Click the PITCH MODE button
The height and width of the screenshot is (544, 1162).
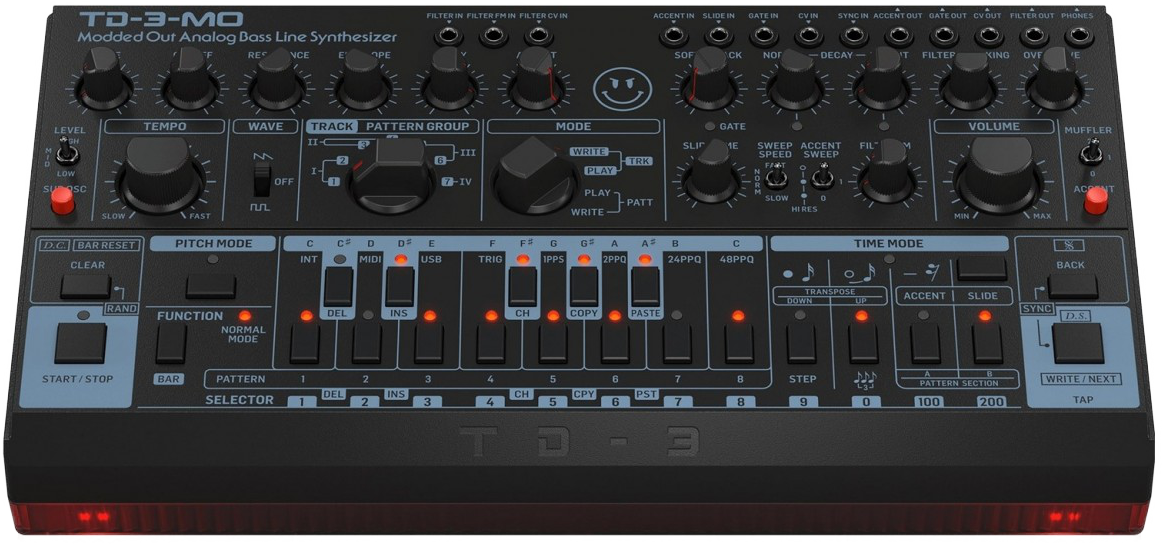(x=210, y=287)
